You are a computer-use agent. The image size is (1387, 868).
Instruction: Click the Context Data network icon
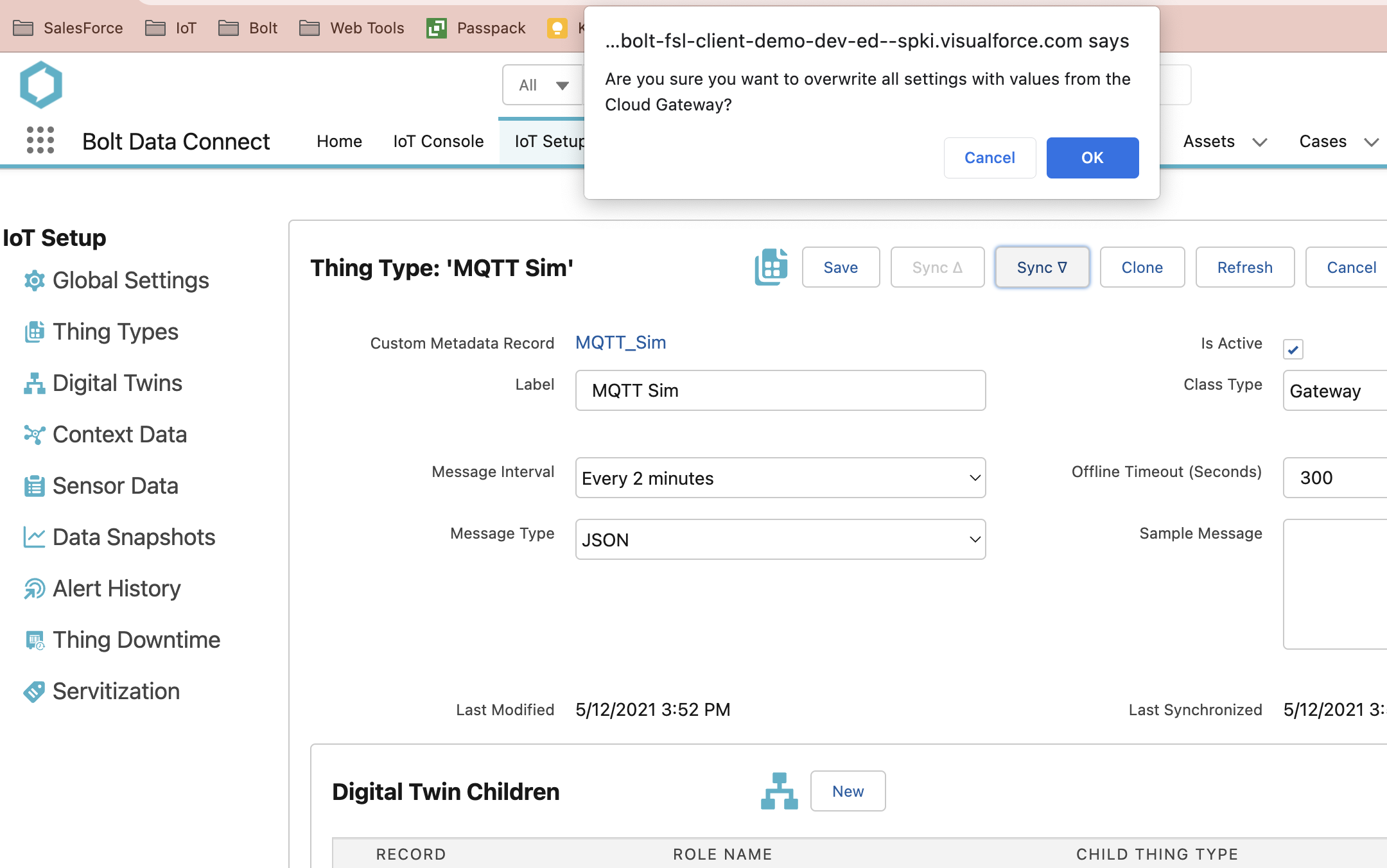[35, 435]
